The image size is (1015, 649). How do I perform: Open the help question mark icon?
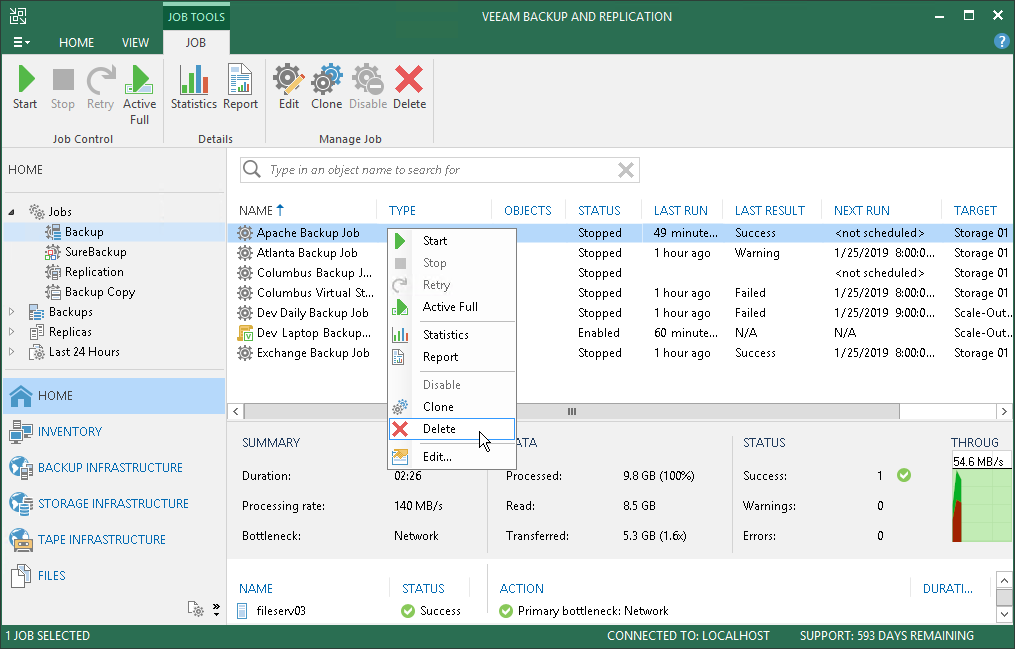(x=1001, y=42)
